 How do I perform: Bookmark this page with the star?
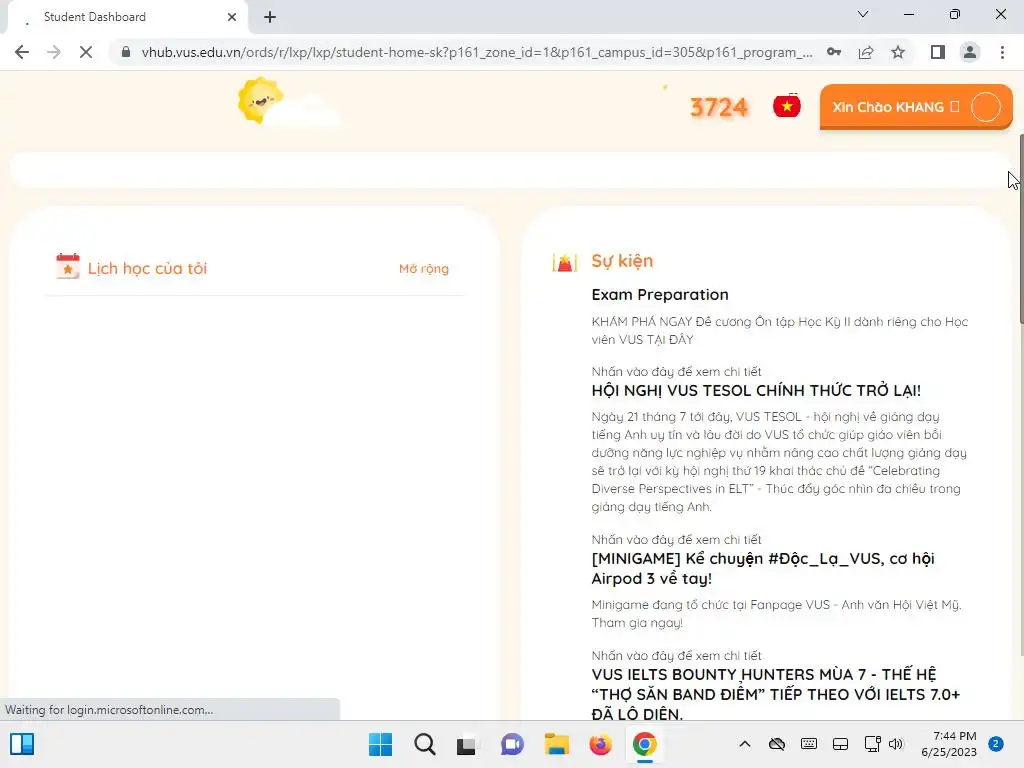click(898, 52)
